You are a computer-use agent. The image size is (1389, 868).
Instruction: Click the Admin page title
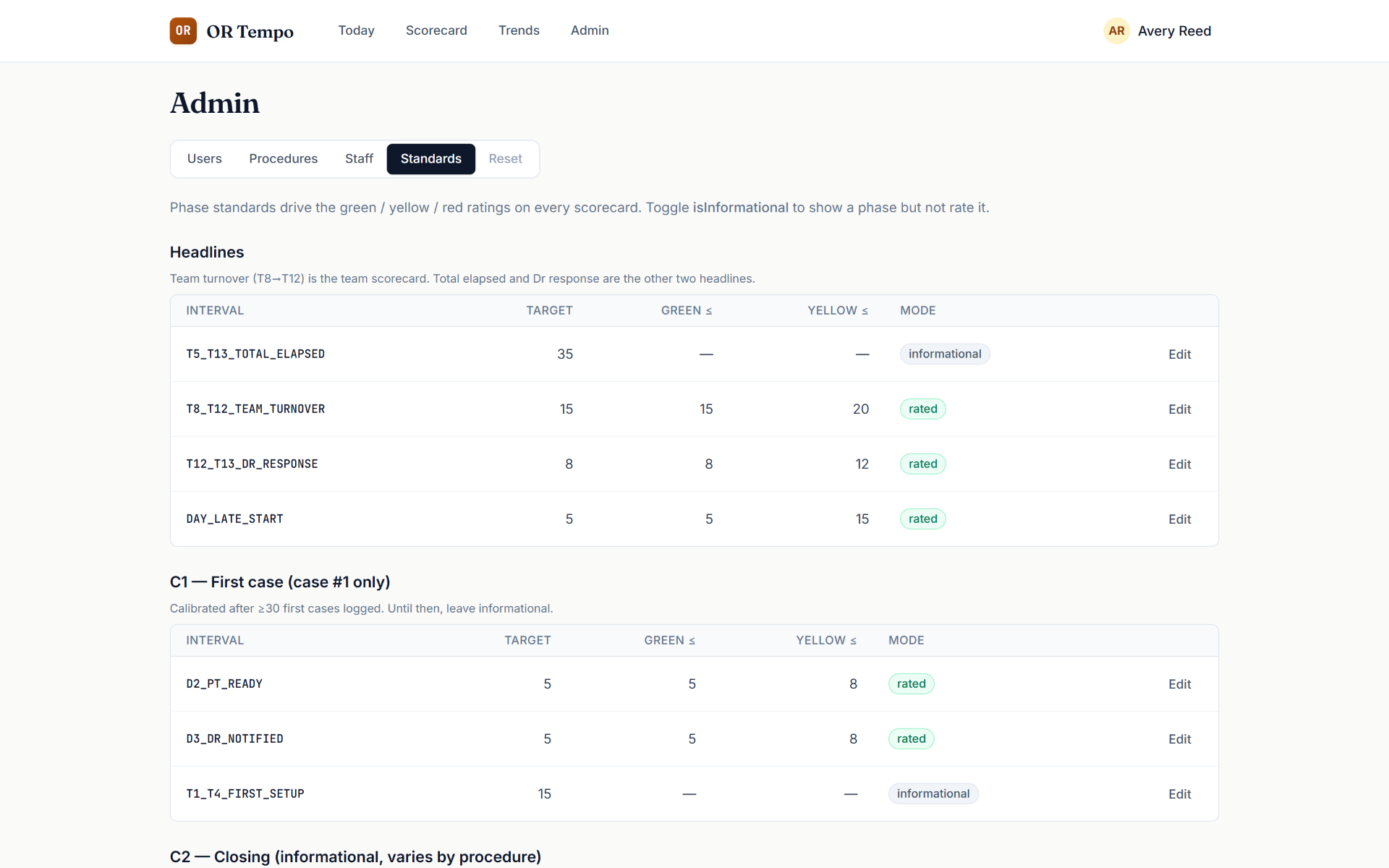pyautogui.click(x=215, y=103)
